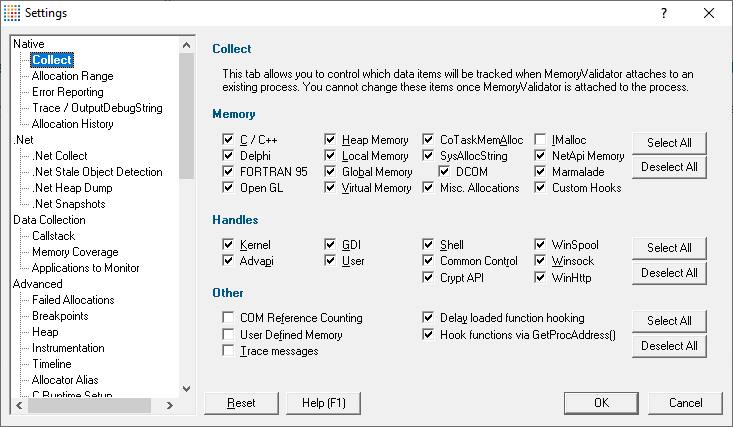The image size is (733, 427).
Task: Toggle Crypt API checkbox
Action: pos(428,277)
